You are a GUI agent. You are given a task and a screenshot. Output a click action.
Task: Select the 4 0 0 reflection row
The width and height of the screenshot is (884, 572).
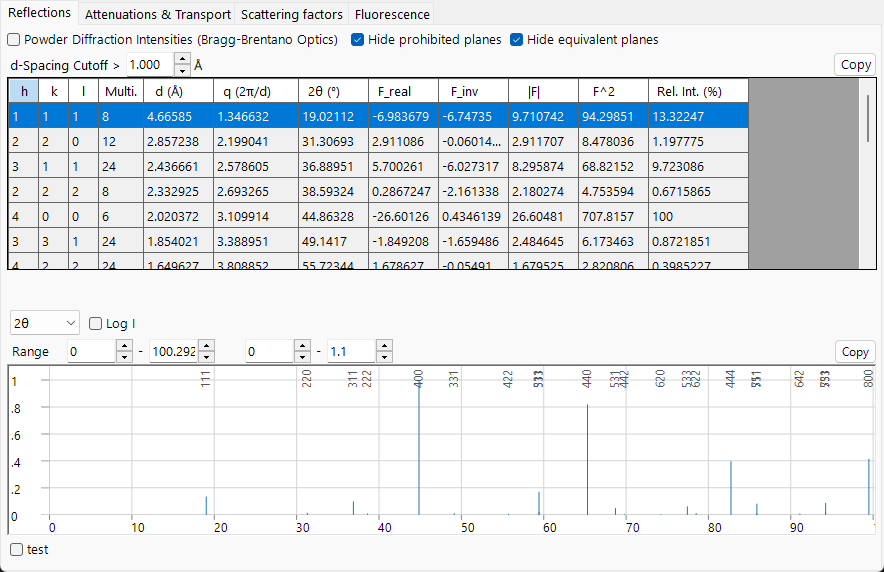pos(378,216)
